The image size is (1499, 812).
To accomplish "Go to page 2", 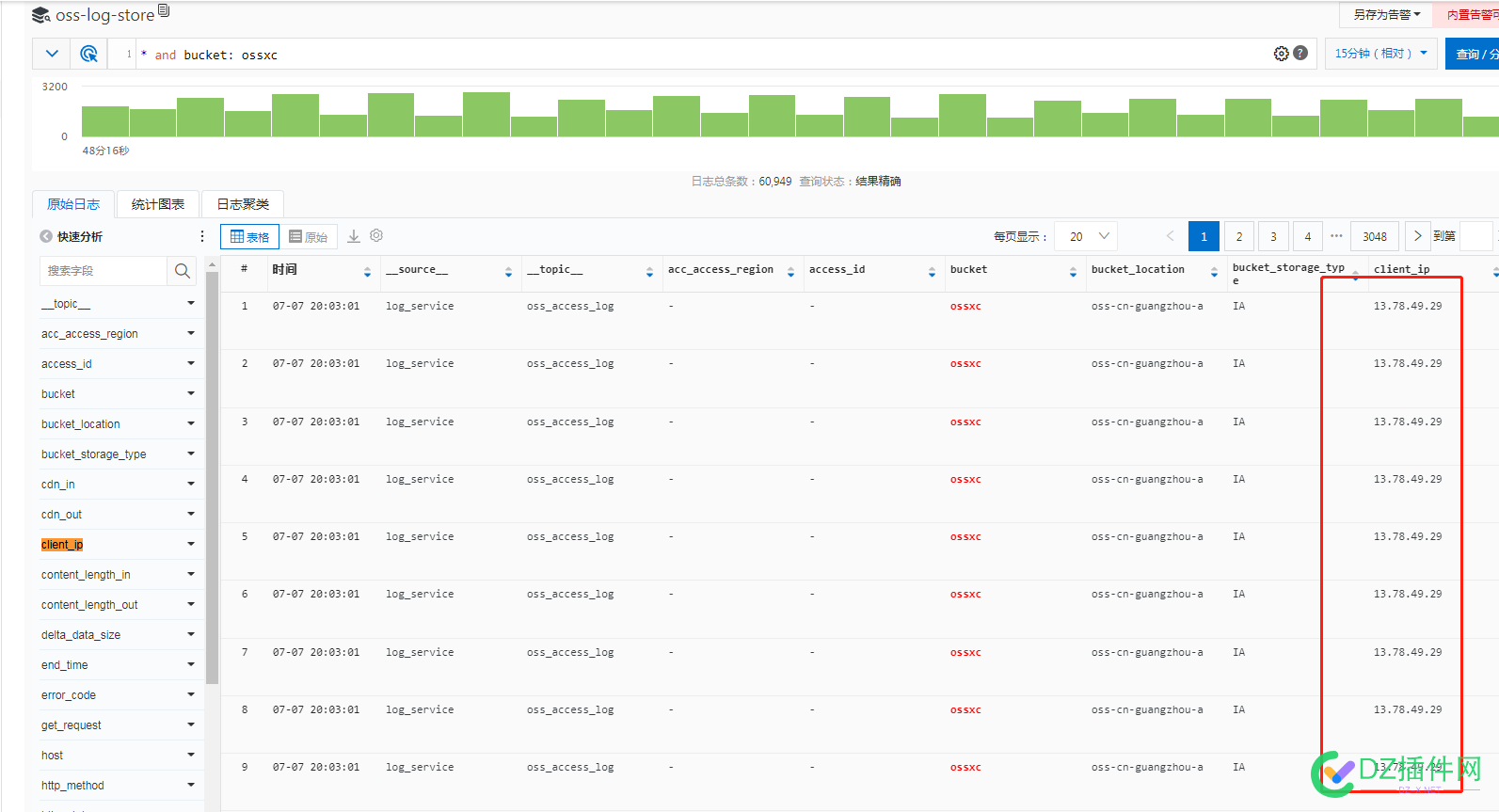I will [1239, 236].
